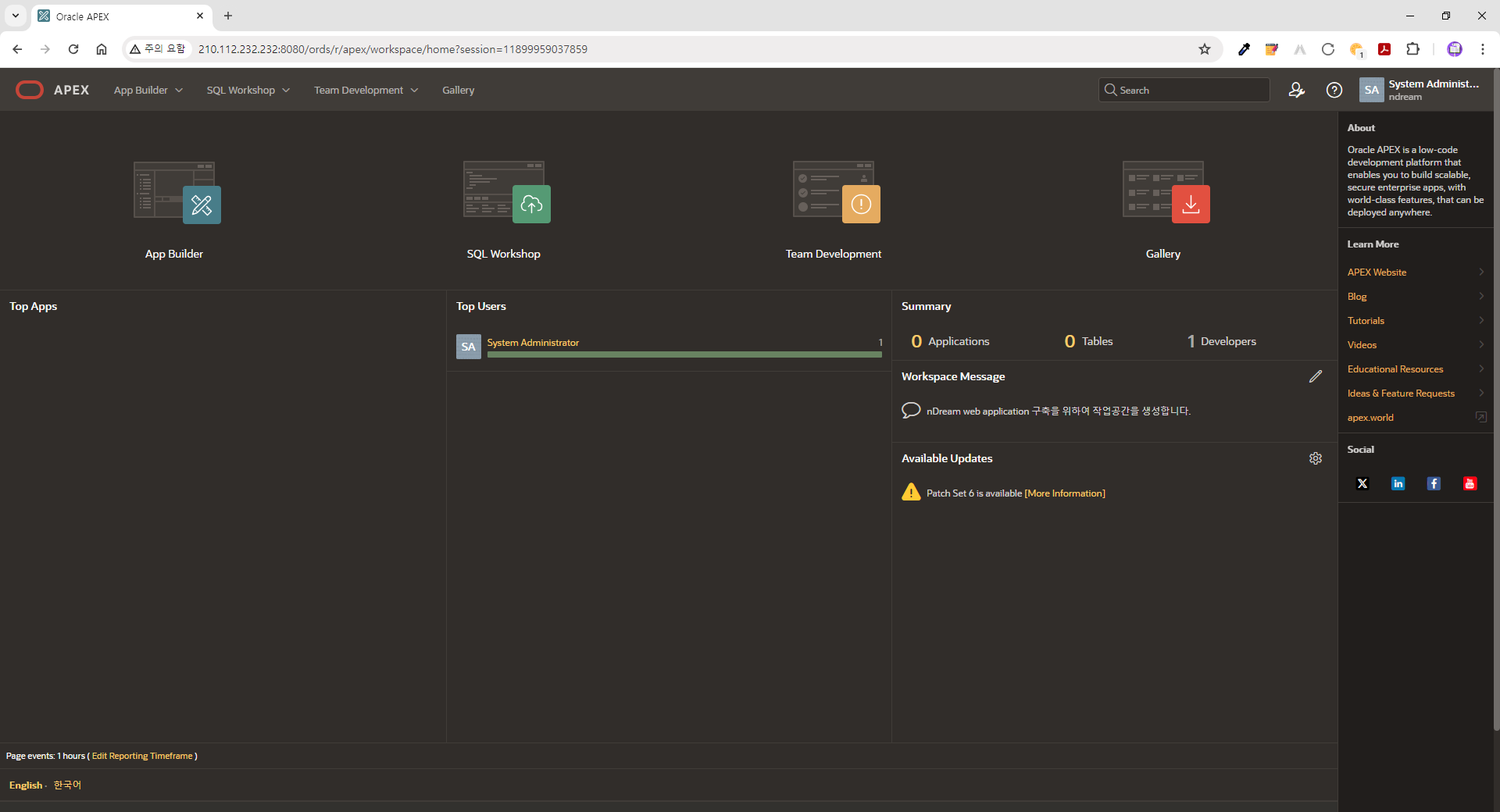The image size is (1500, 812).
Task: Click the SA avatar in Top Users
Action: coord(469,347)
